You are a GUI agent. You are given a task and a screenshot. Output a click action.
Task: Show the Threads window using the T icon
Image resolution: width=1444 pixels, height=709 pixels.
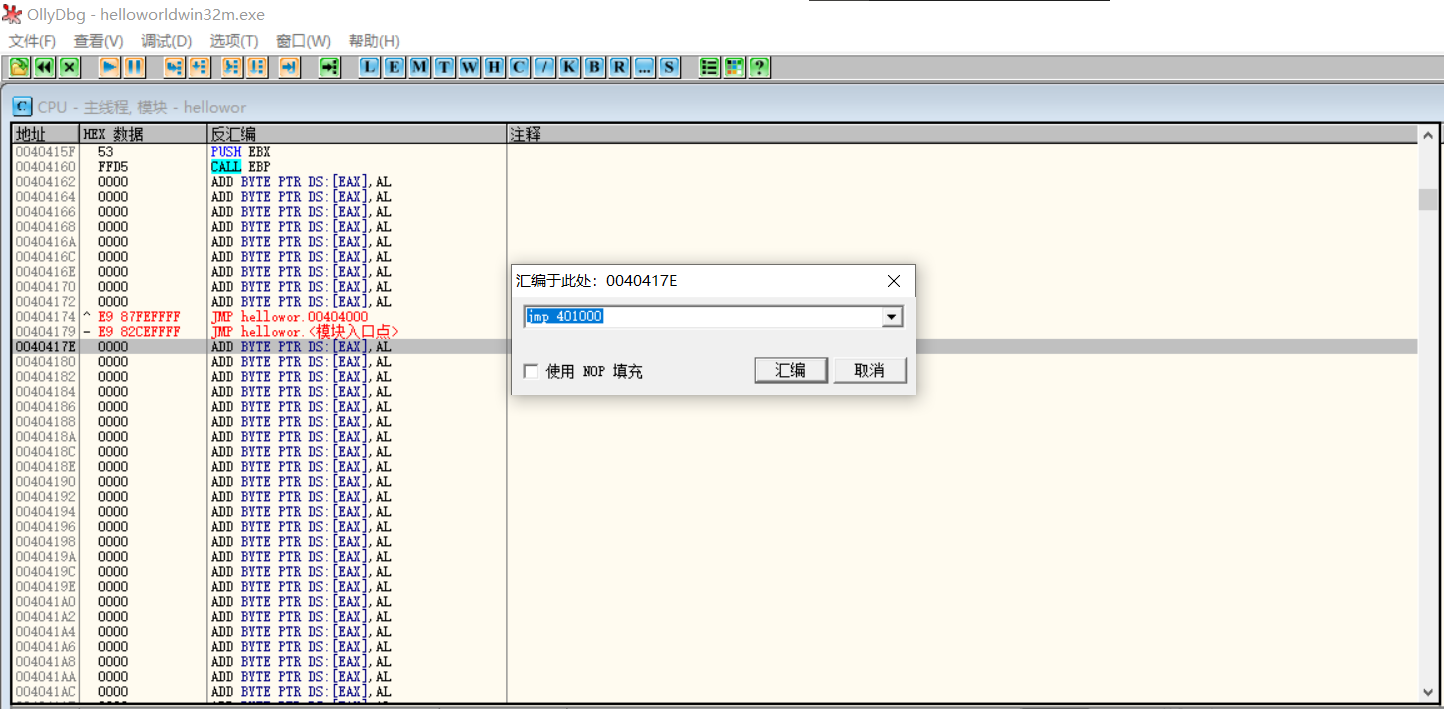[444, 66]
